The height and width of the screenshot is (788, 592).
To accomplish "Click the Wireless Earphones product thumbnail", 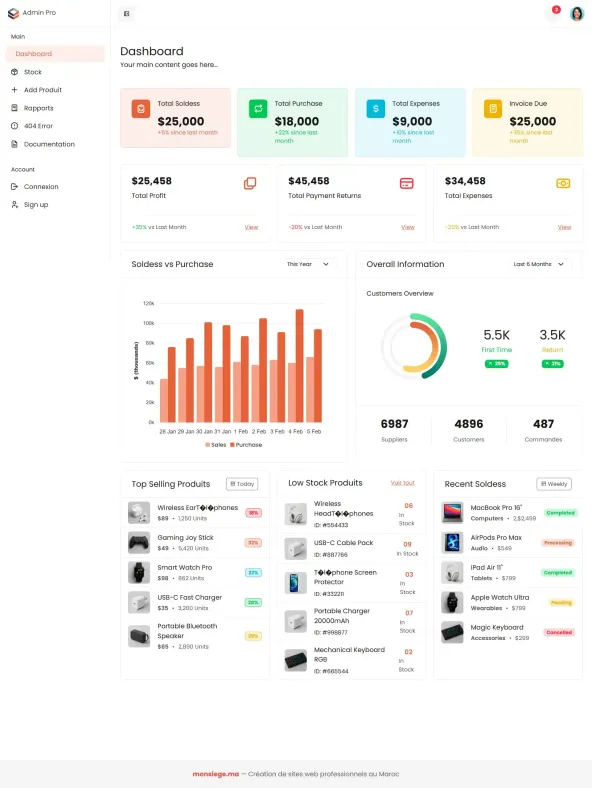I will (x=139, y=513).
